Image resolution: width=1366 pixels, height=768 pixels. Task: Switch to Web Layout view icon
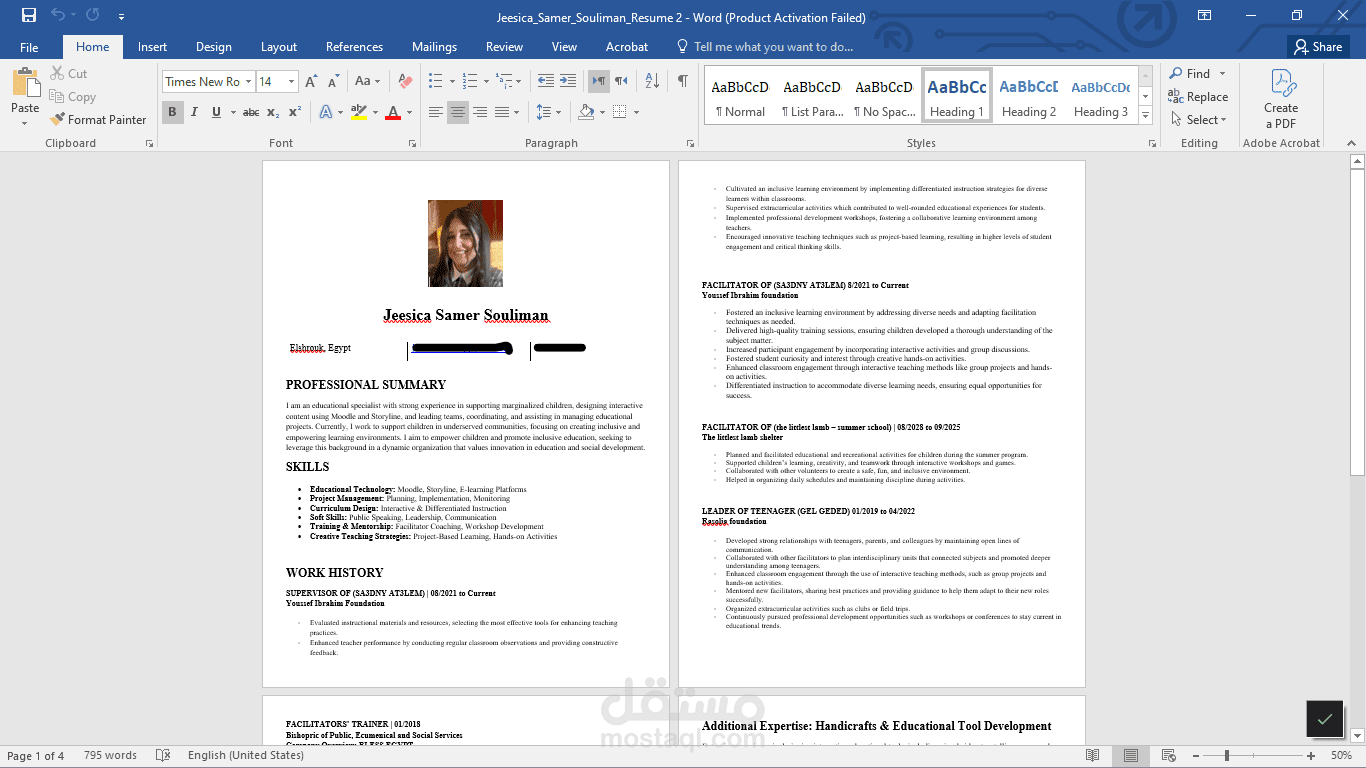tap(1167, 755)
